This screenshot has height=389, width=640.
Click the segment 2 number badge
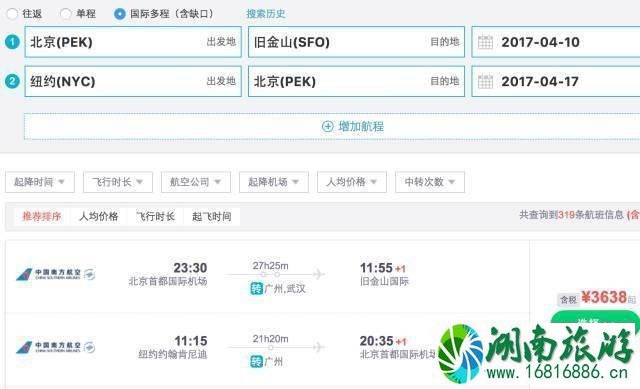12,81
